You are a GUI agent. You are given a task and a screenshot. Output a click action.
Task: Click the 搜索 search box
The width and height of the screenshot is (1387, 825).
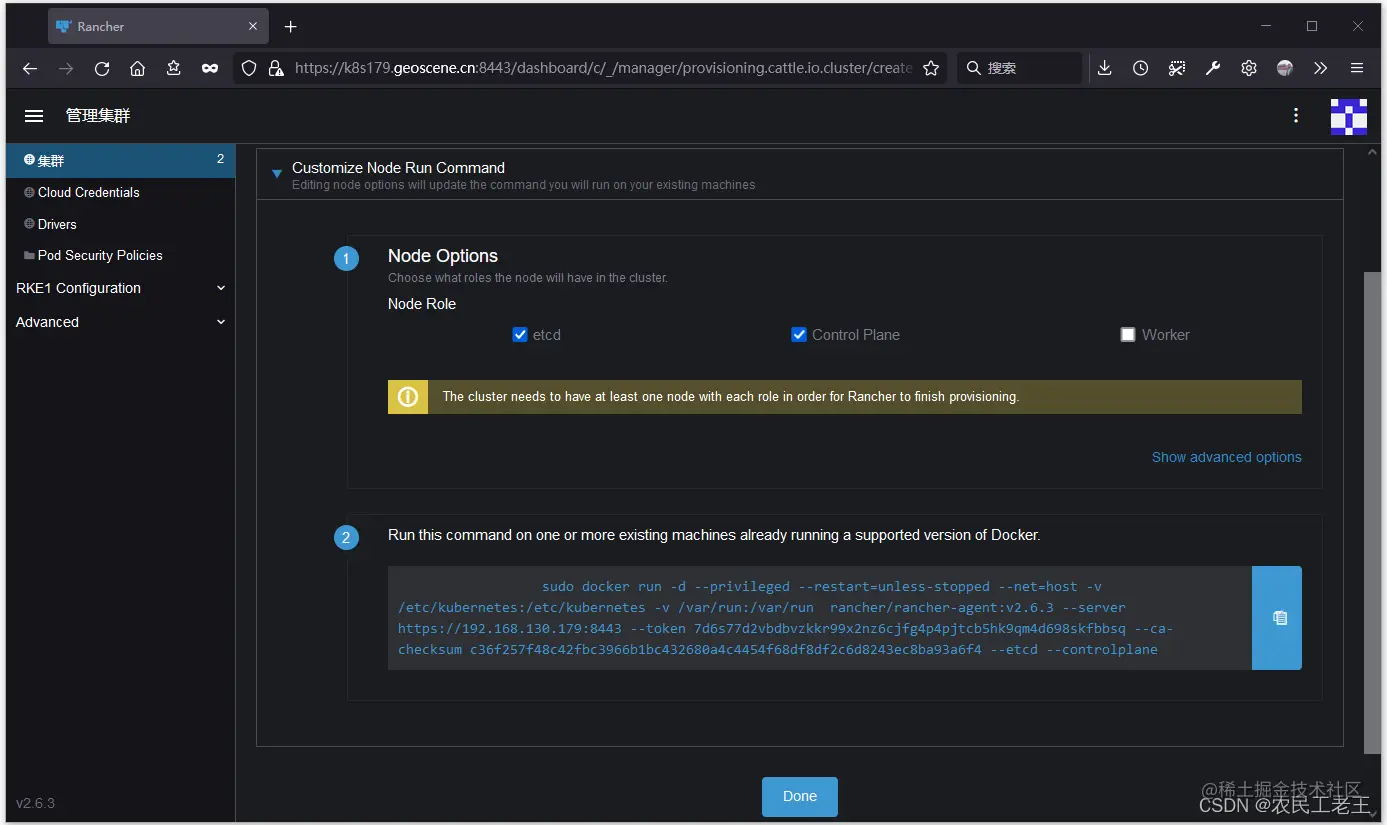click(1020, 68)
